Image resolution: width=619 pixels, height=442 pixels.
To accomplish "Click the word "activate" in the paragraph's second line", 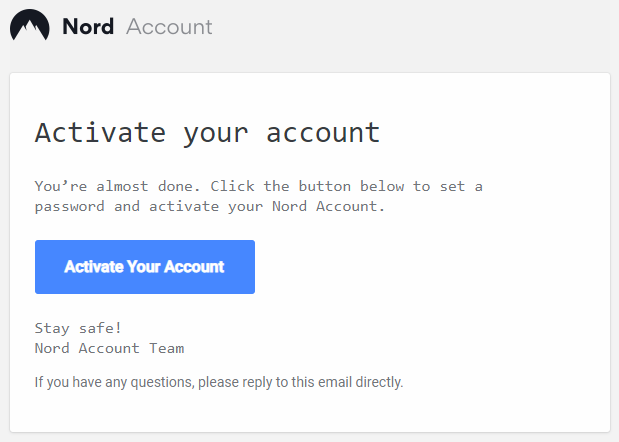I will [x=184, y=206].
